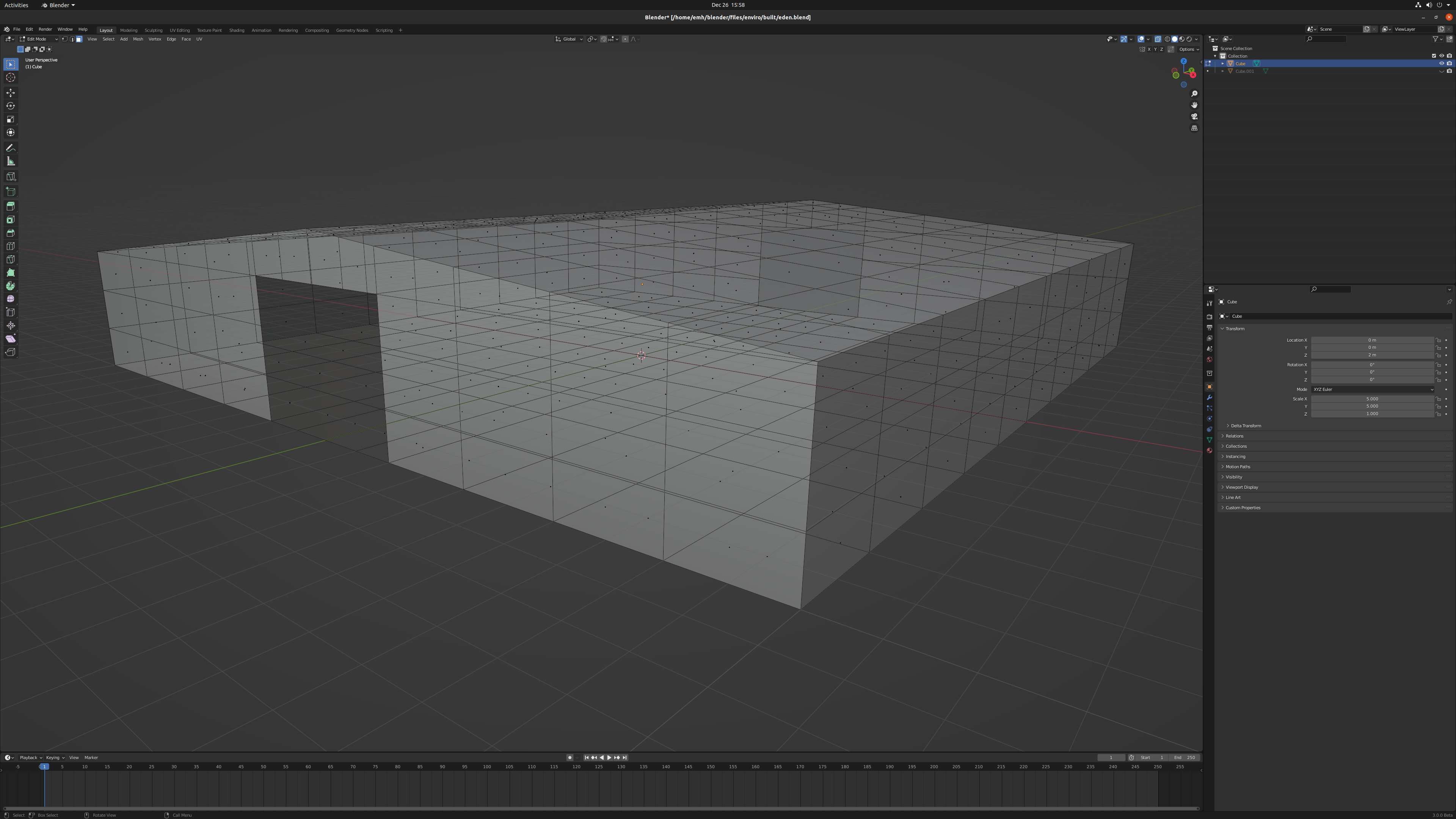This screenshot has height=819, width=1456.
Task: Choose the Bevel tool
Action: click(11, 233)
